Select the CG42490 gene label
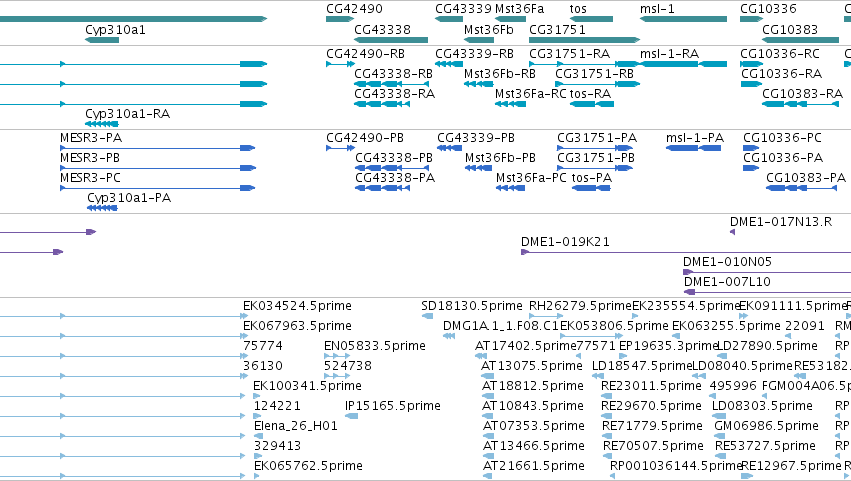 coord(354,9)
